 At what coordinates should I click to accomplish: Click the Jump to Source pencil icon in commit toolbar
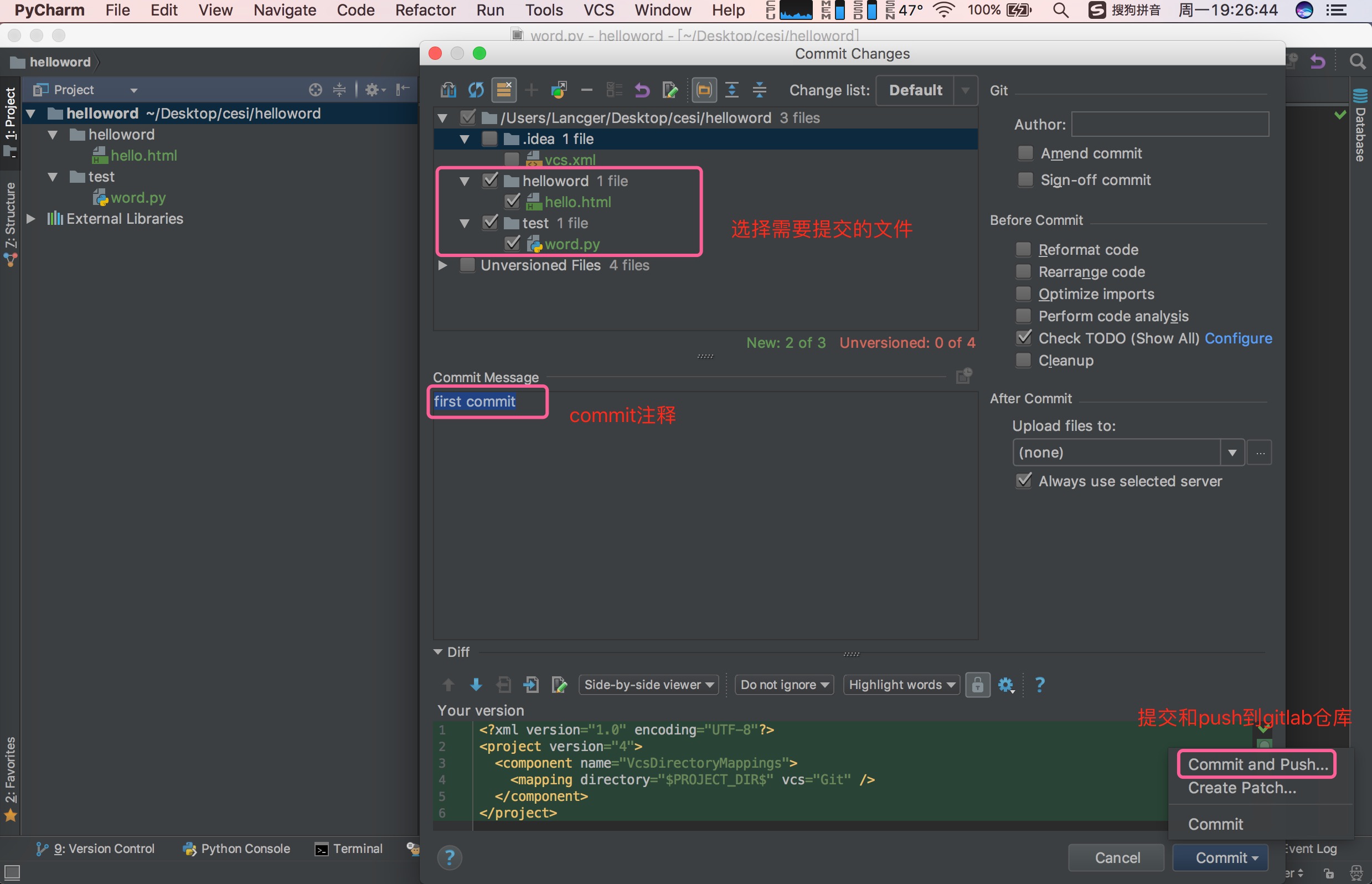(669, 90)
